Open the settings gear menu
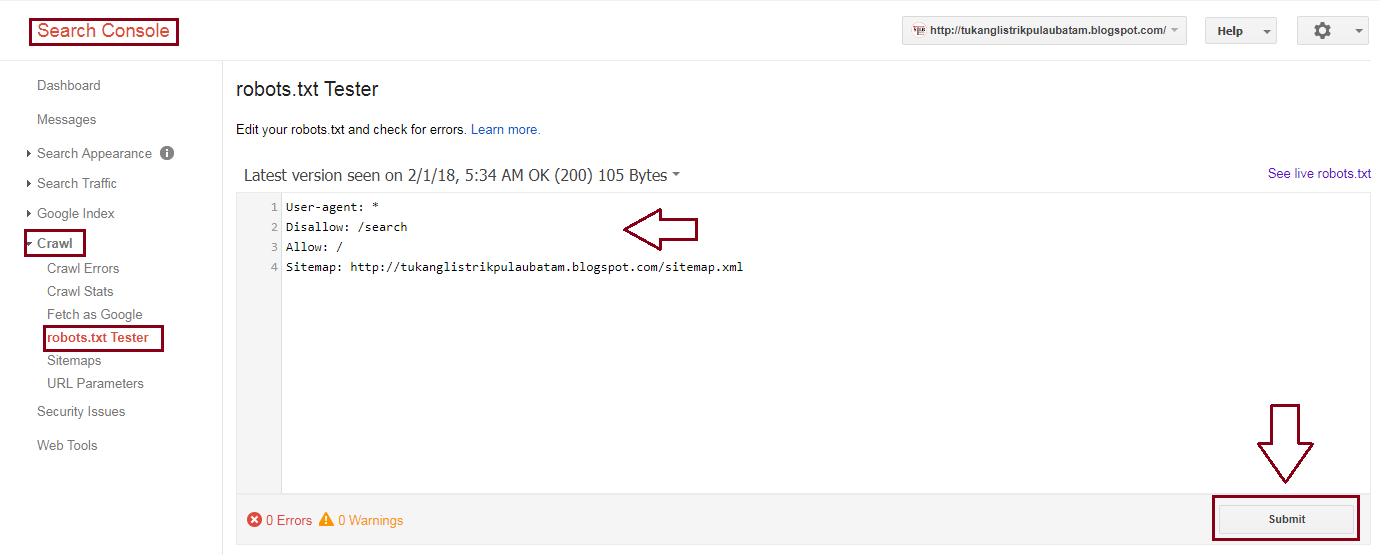Image resolution: width=1379 pixels, height=555 pixels. 1332,31
